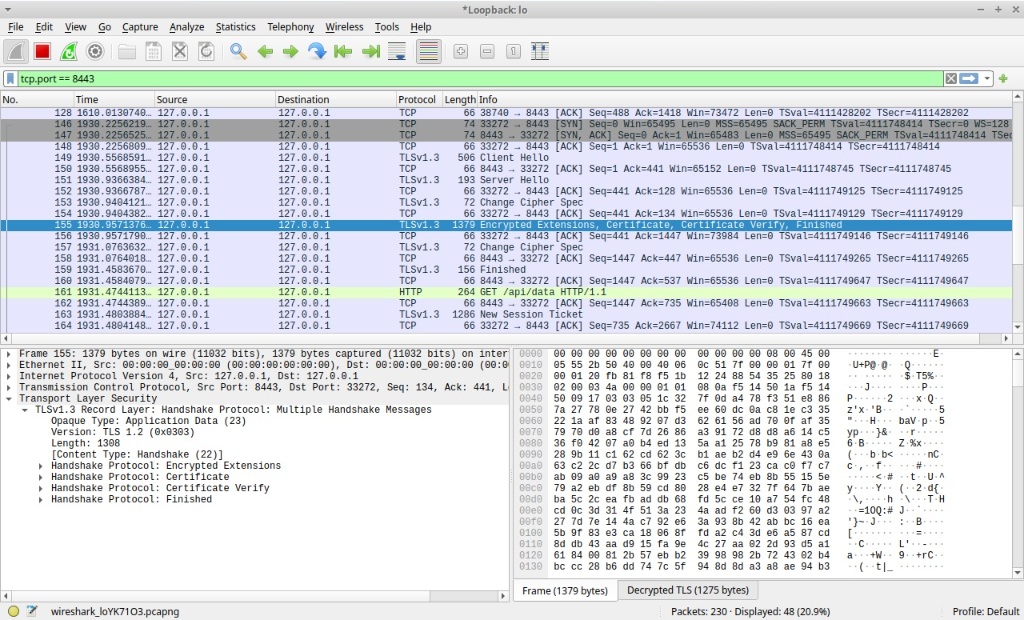Save the capture file icon

(x=153, y=52)
